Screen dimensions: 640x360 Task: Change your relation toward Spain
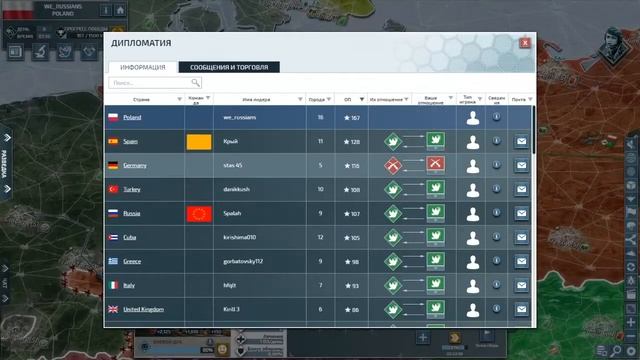(x=436, y=141)
